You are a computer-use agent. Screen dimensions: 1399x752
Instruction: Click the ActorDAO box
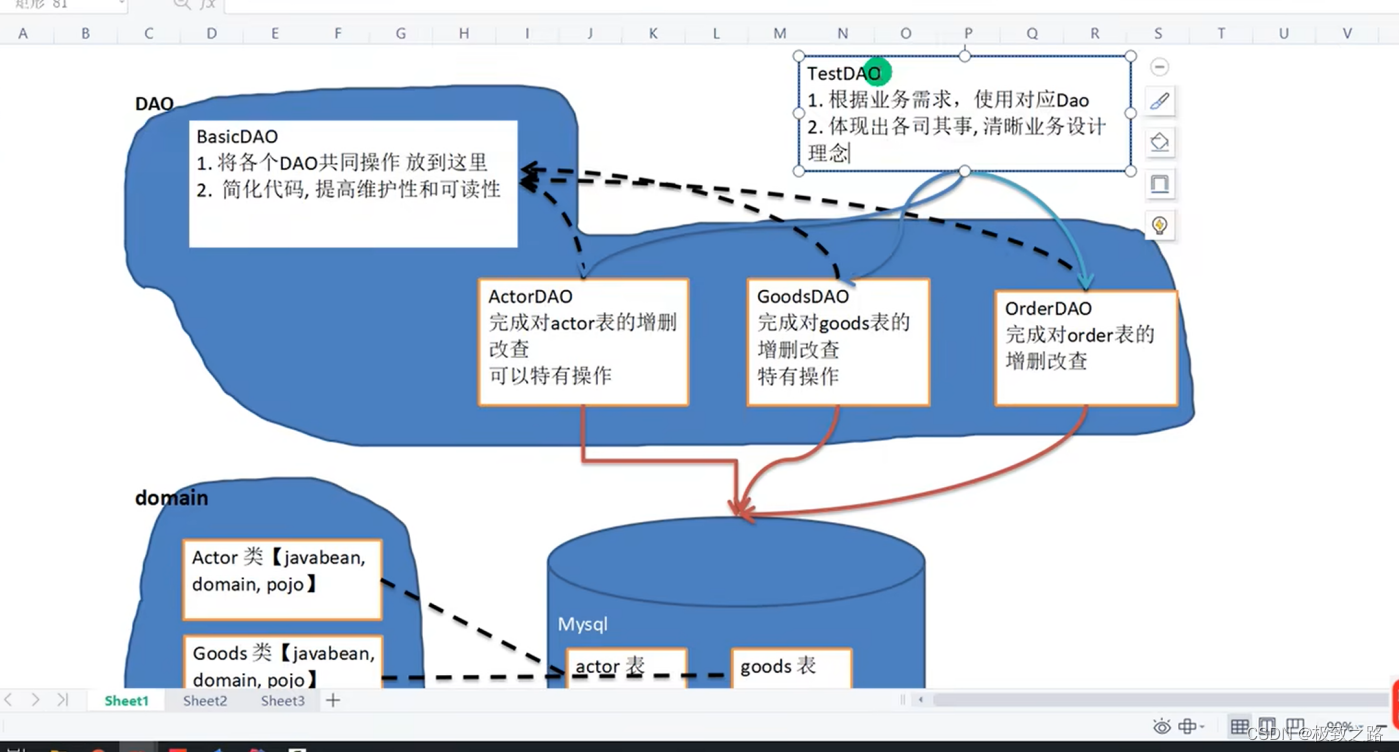pos(583,342)
